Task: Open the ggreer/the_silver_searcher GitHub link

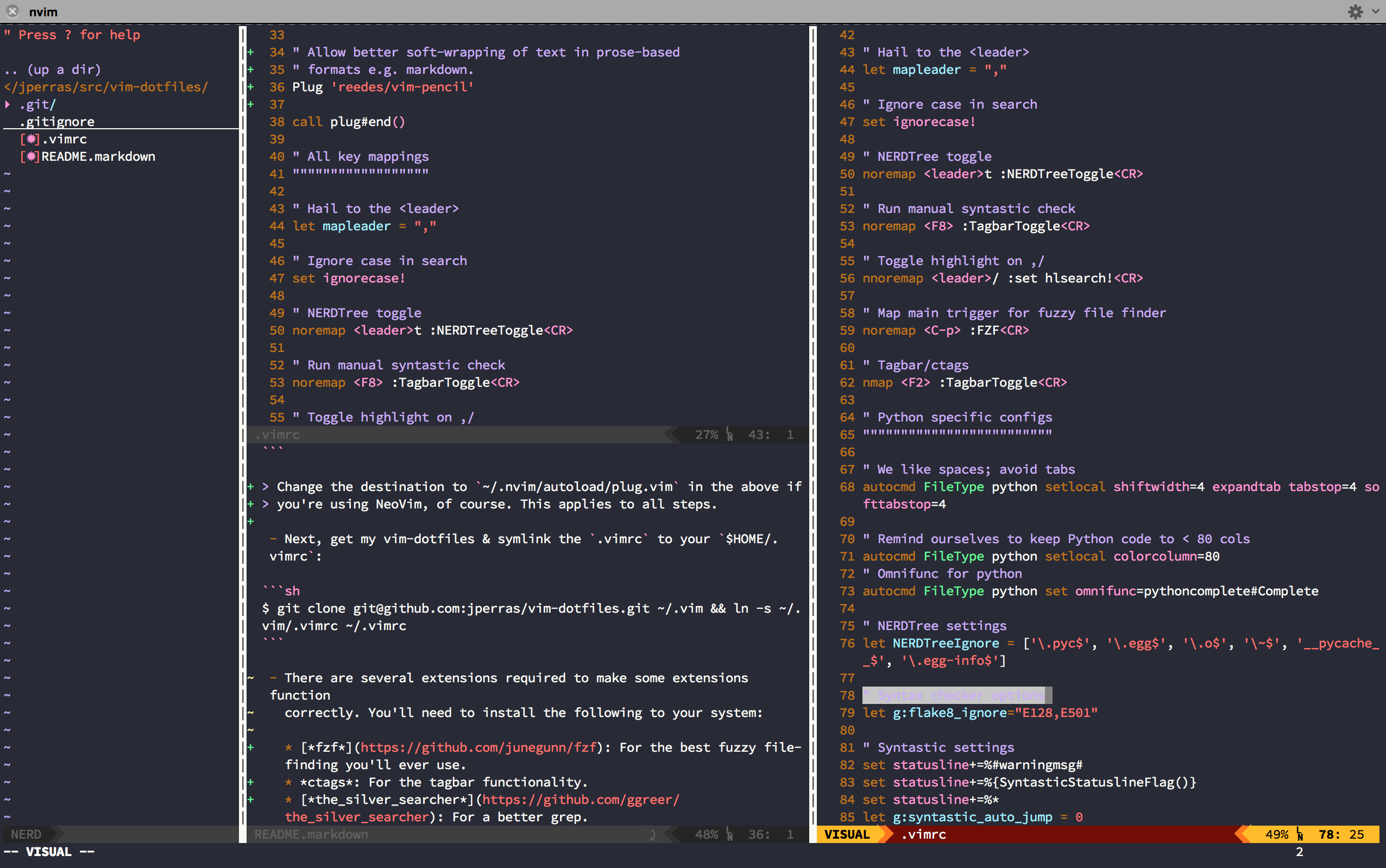Action: (580, 800)
